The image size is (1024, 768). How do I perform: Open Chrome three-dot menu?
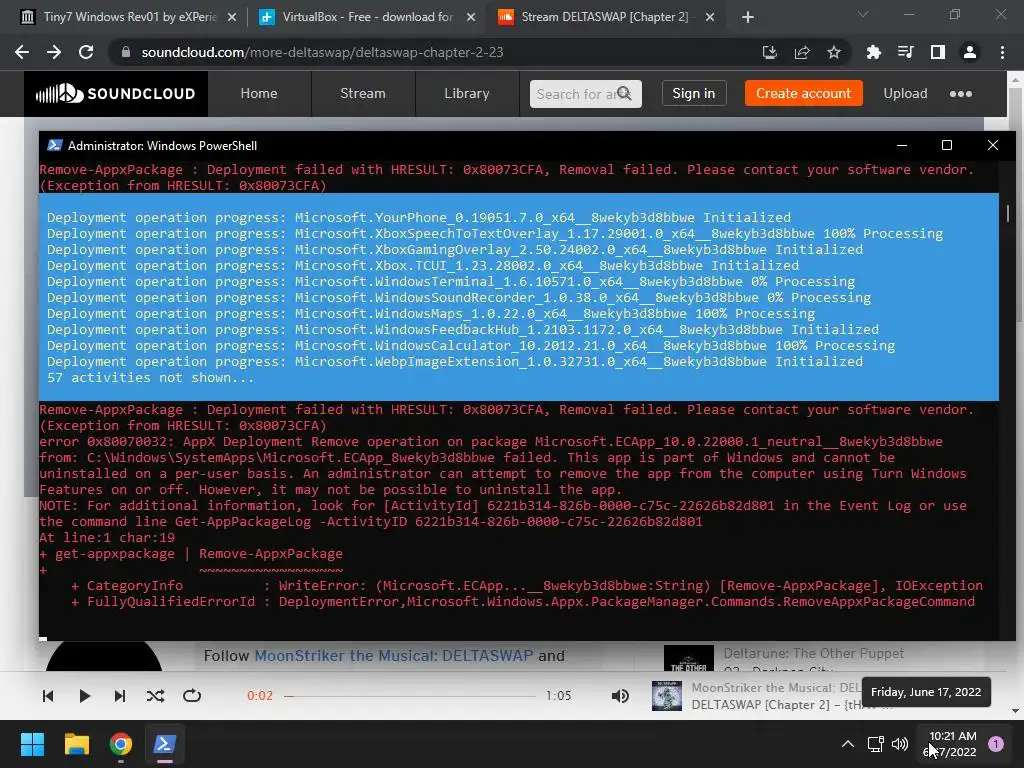pos(1002,52)
